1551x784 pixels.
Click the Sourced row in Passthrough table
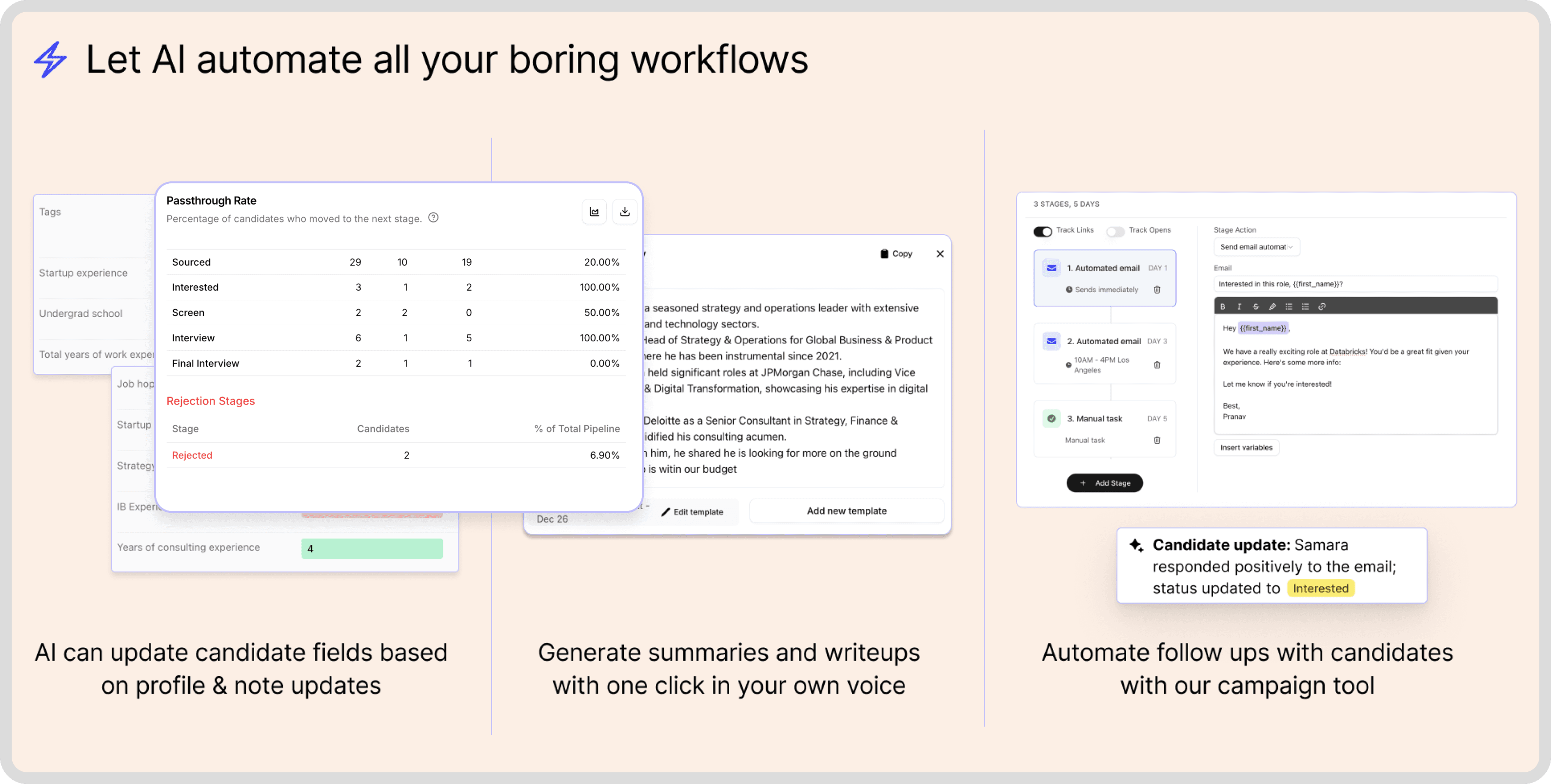click(x=396, y=262)
